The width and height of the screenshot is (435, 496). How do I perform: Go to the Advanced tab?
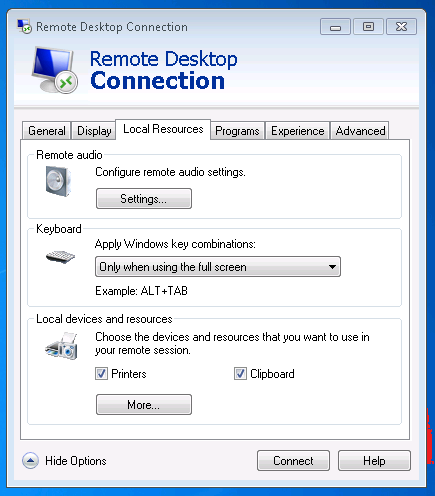(x=360, y=131)
